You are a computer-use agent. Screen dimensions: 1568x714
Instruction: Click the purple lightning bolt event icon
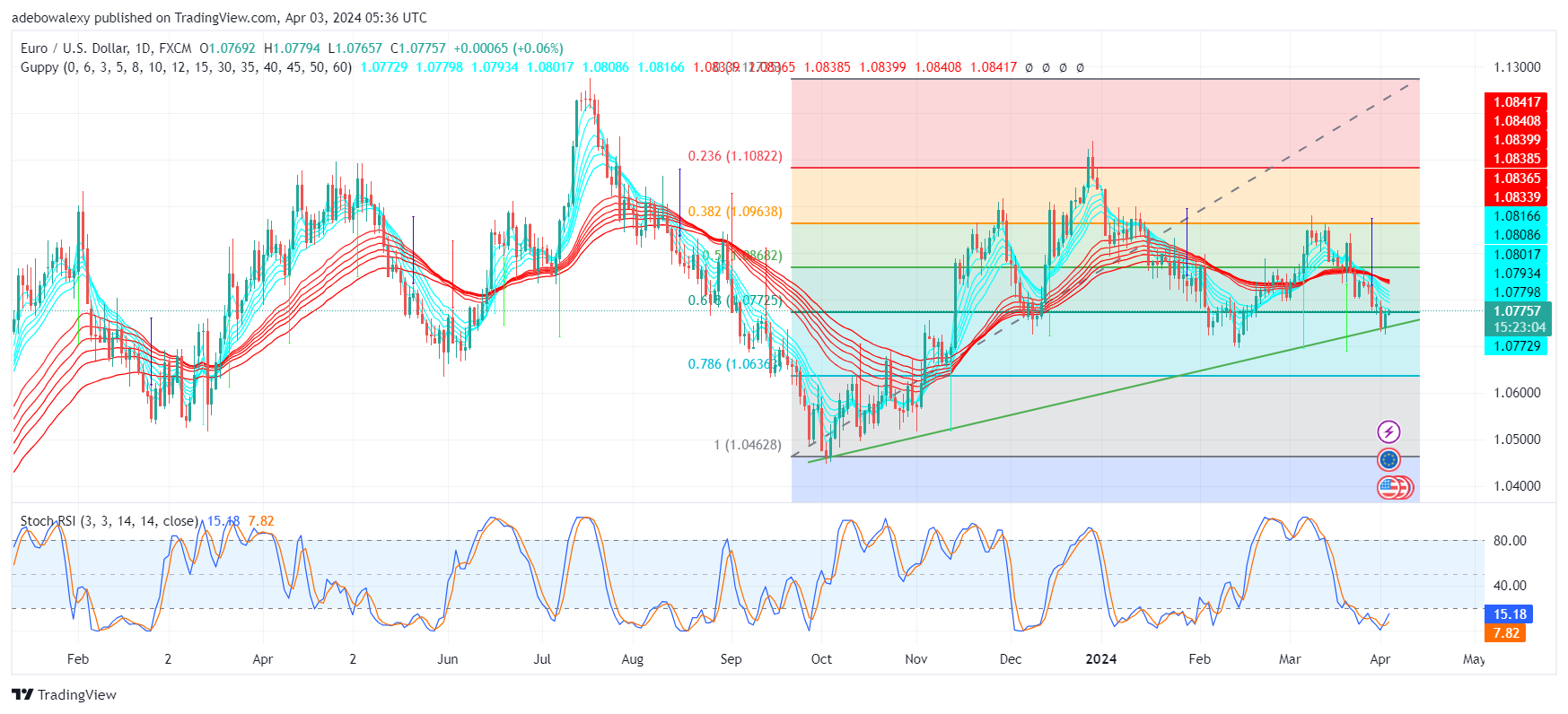(1388, 432)
